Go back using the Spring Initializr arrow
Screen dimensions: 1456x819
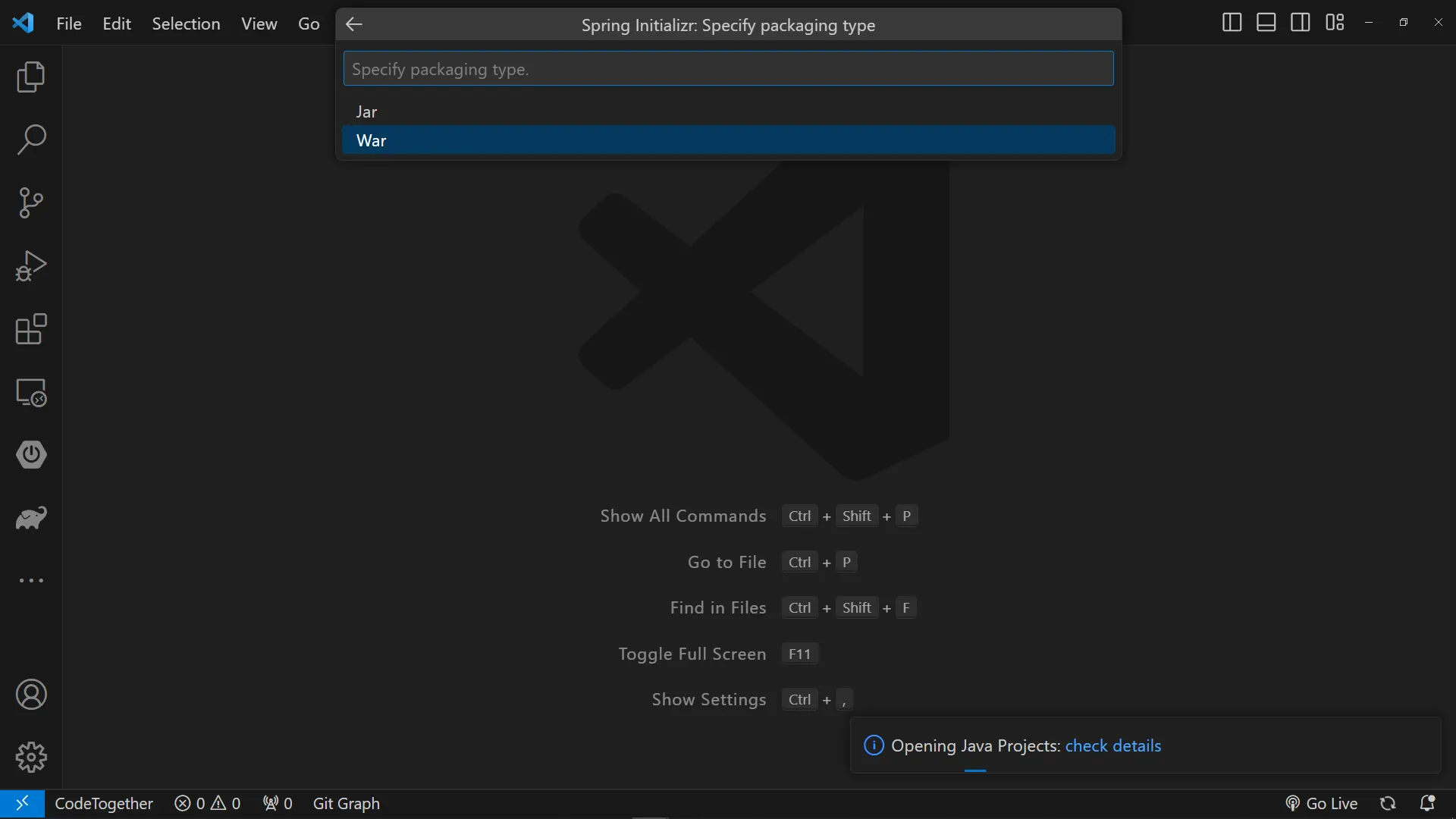click(354, 24)
